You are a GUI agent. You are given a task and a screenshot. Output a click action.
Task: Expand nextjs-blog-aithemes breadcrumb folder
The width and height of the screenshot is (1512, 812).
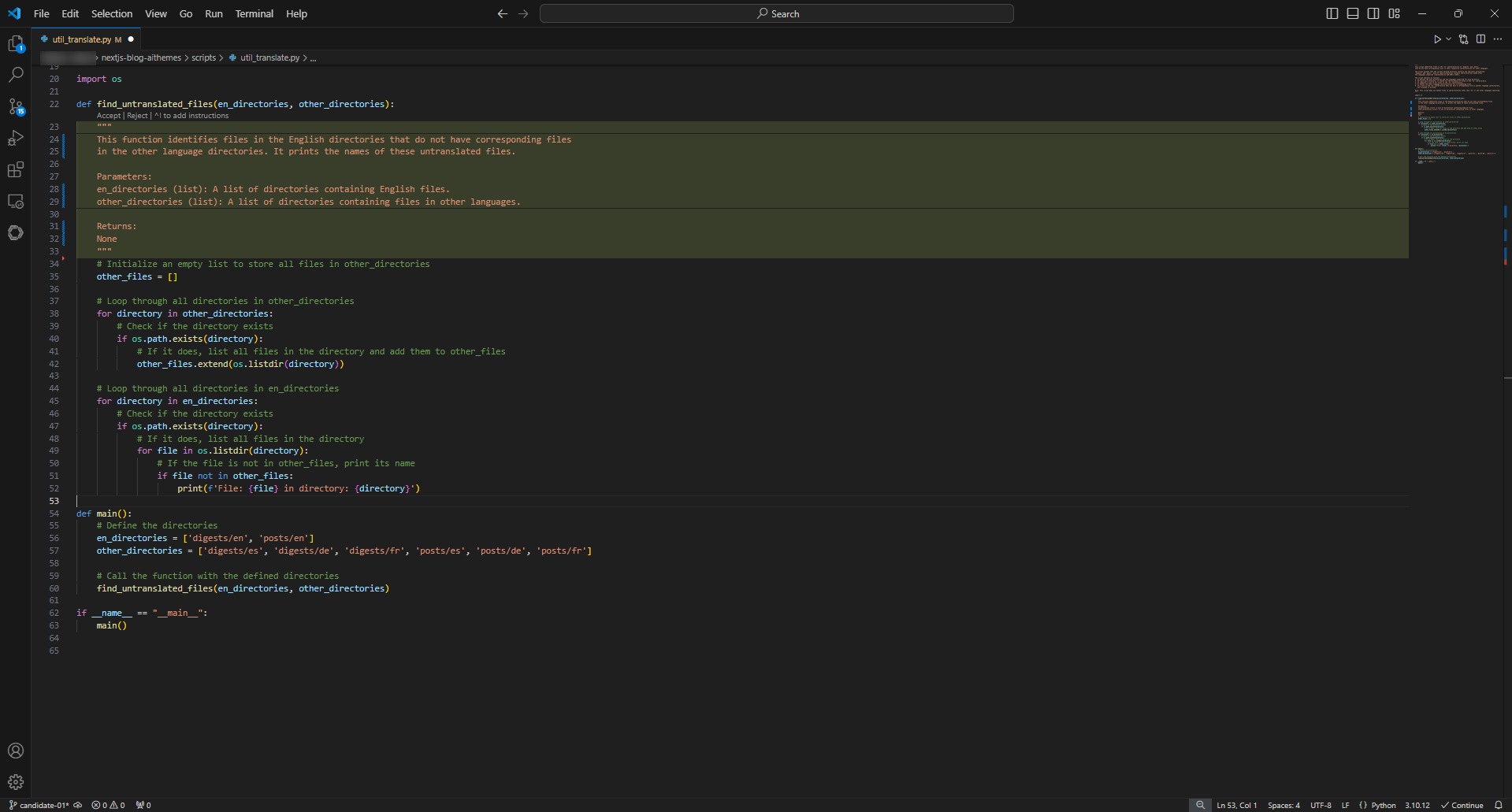tap(141, 57)
